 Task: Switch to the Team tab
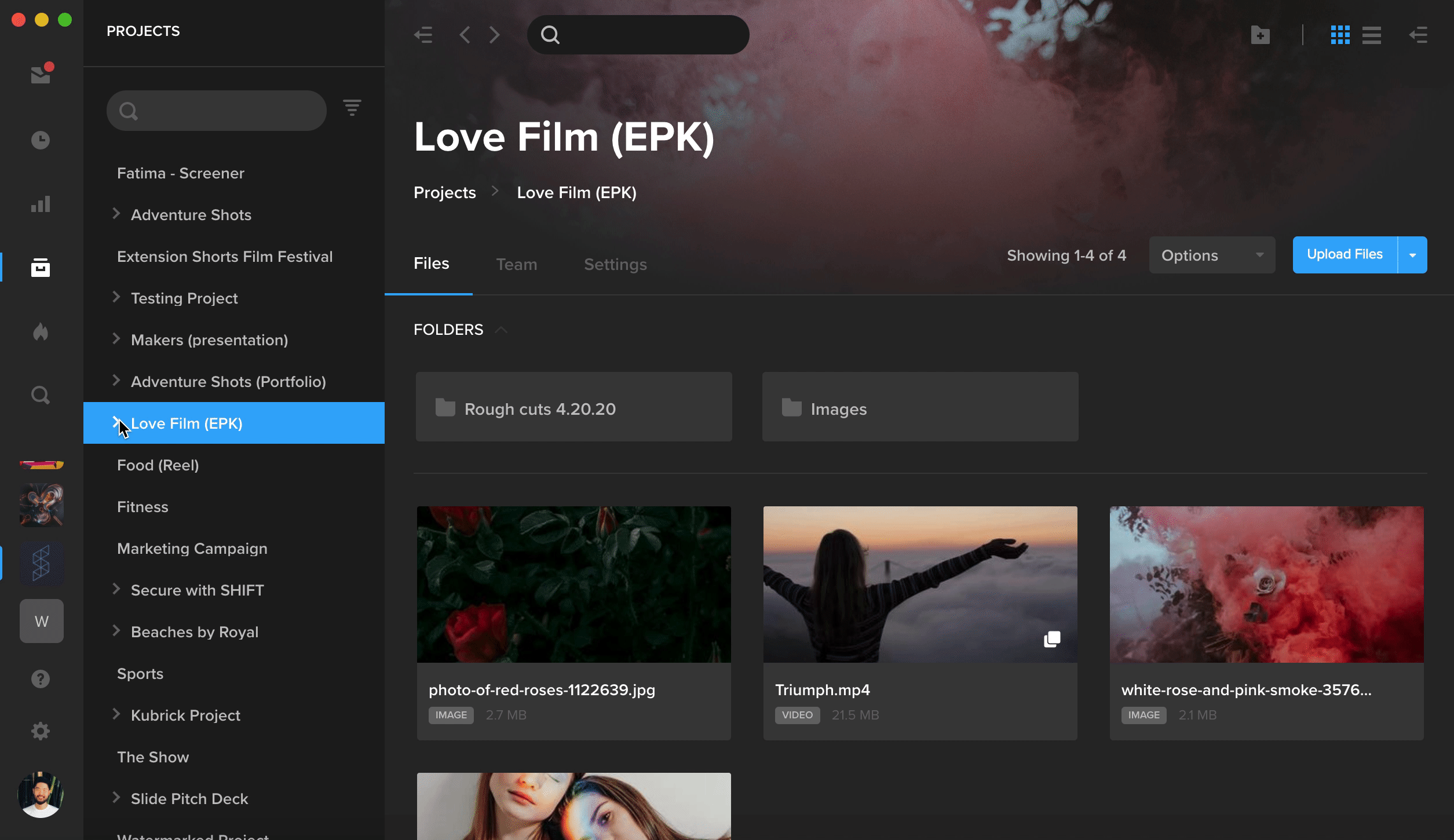pos(516,265)
